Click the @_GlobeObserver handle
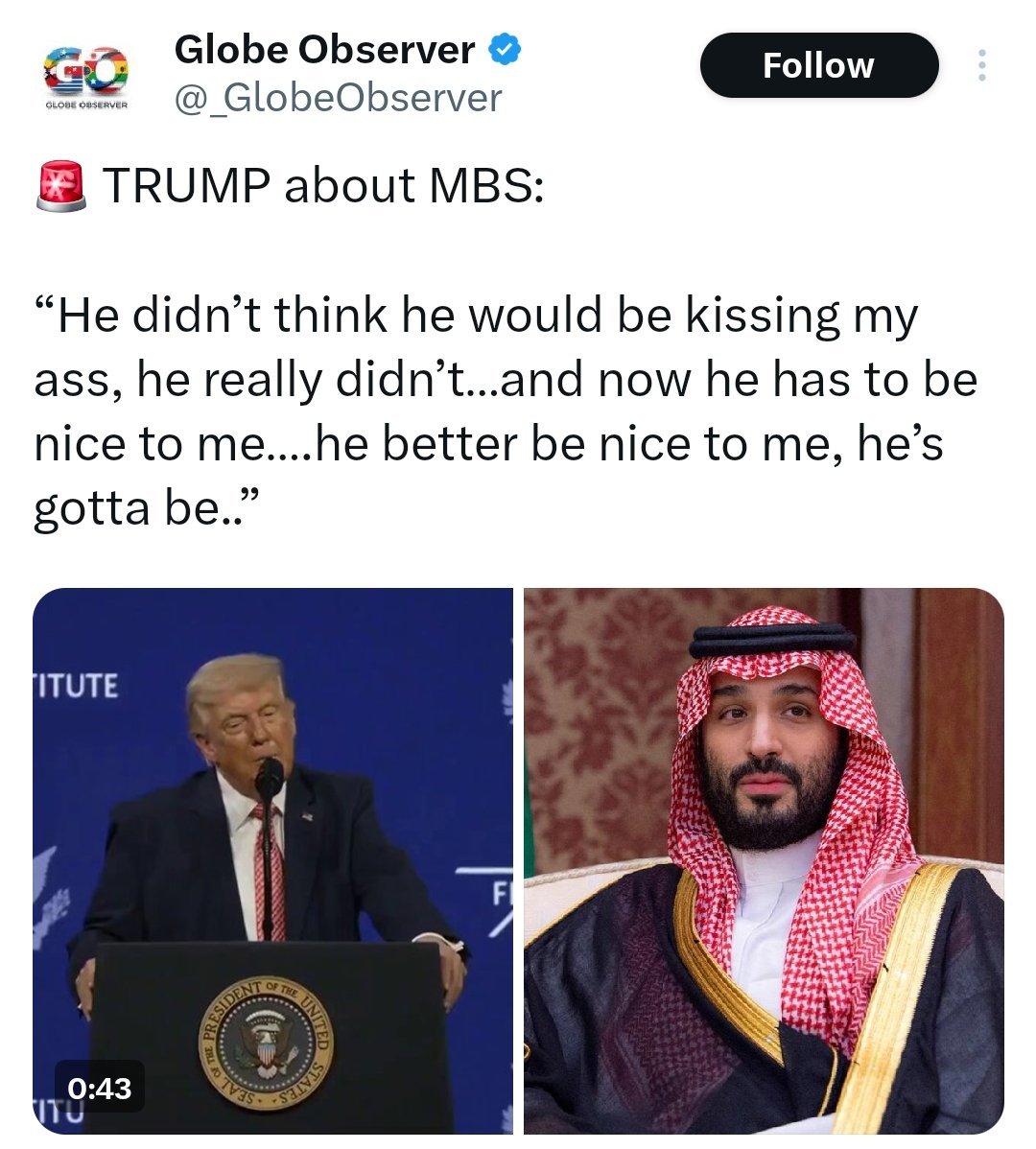 (x=338, y=98)
